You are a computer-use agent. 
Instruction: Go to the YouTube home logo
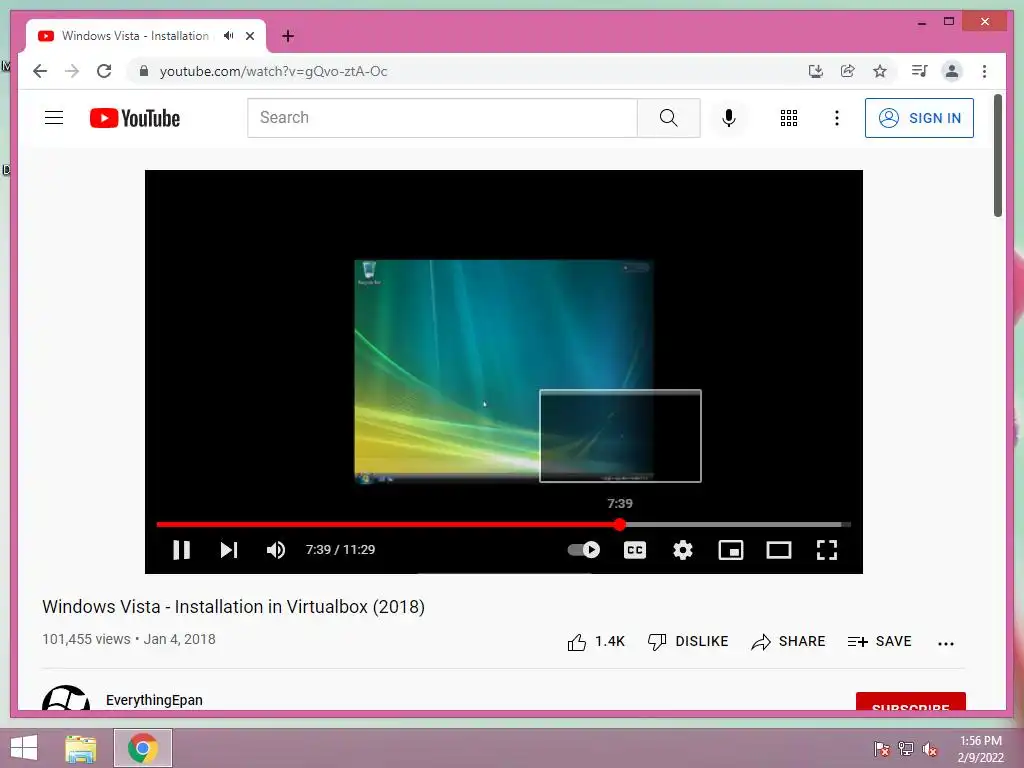click(135, 118)
